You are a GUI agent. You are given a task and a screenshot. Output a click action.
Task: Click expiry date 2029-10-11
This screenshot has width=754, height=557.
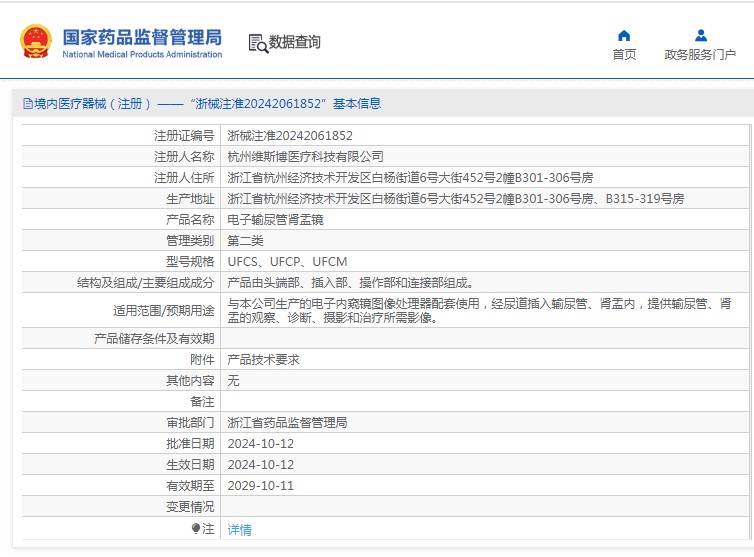coord(261,485)
